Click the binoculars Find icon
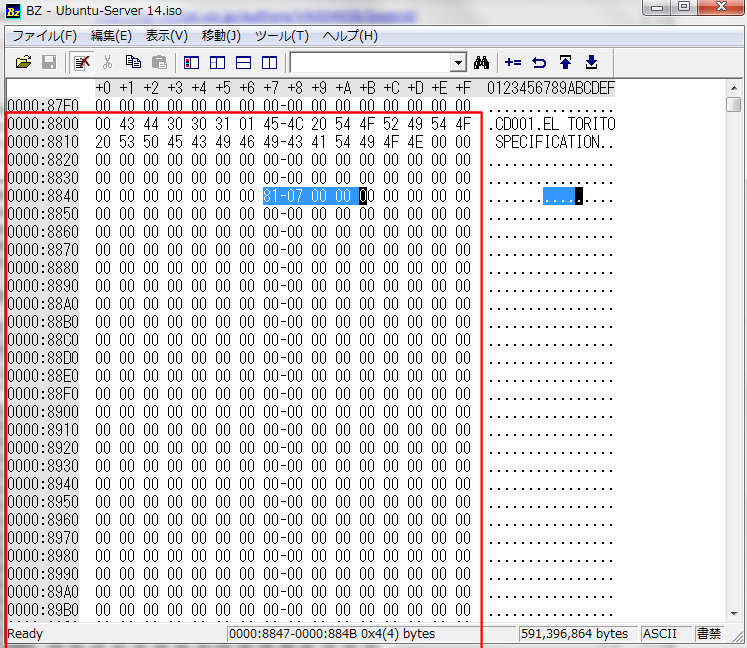 pos(481,62)
